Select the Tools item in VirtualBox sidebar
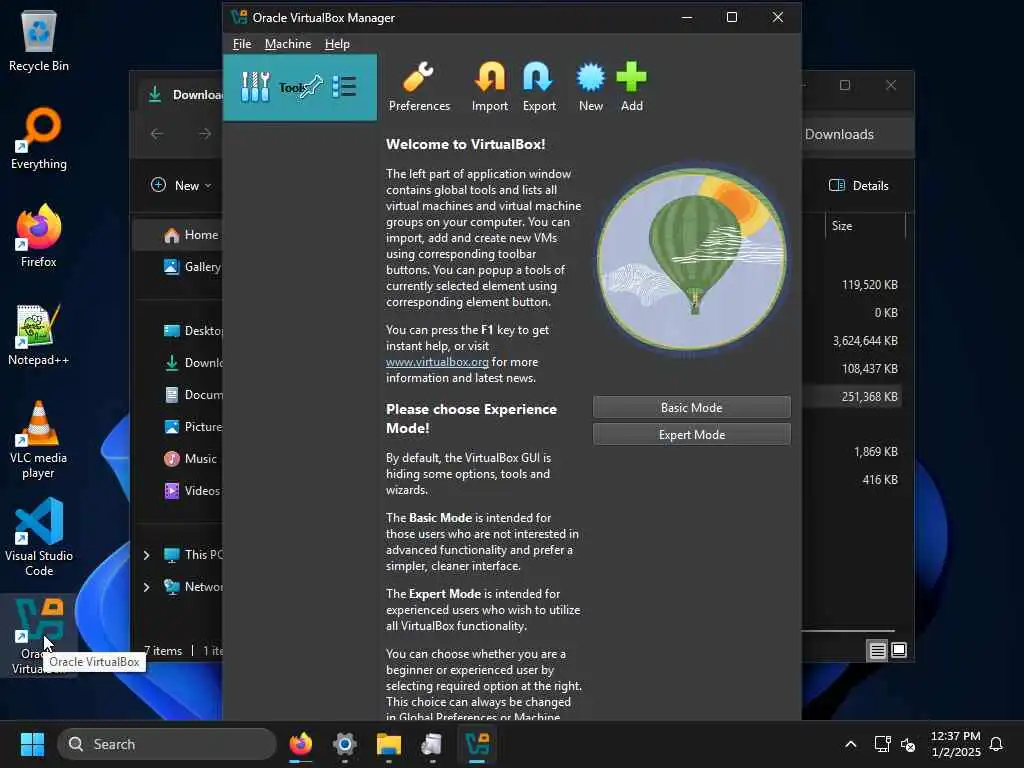 coord(300,87)
